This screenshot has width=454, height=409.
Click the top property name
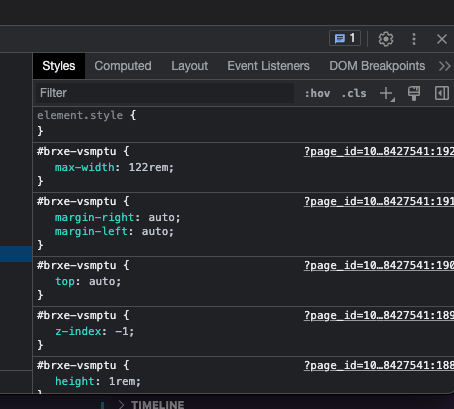point(65,281)
